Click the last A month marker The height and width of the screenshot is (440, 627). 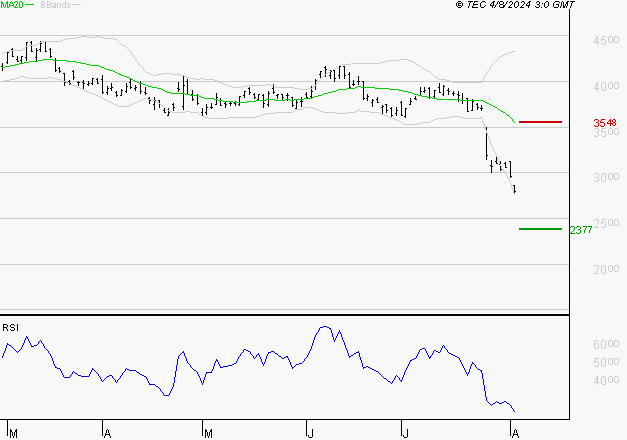(x=515, y=434)
